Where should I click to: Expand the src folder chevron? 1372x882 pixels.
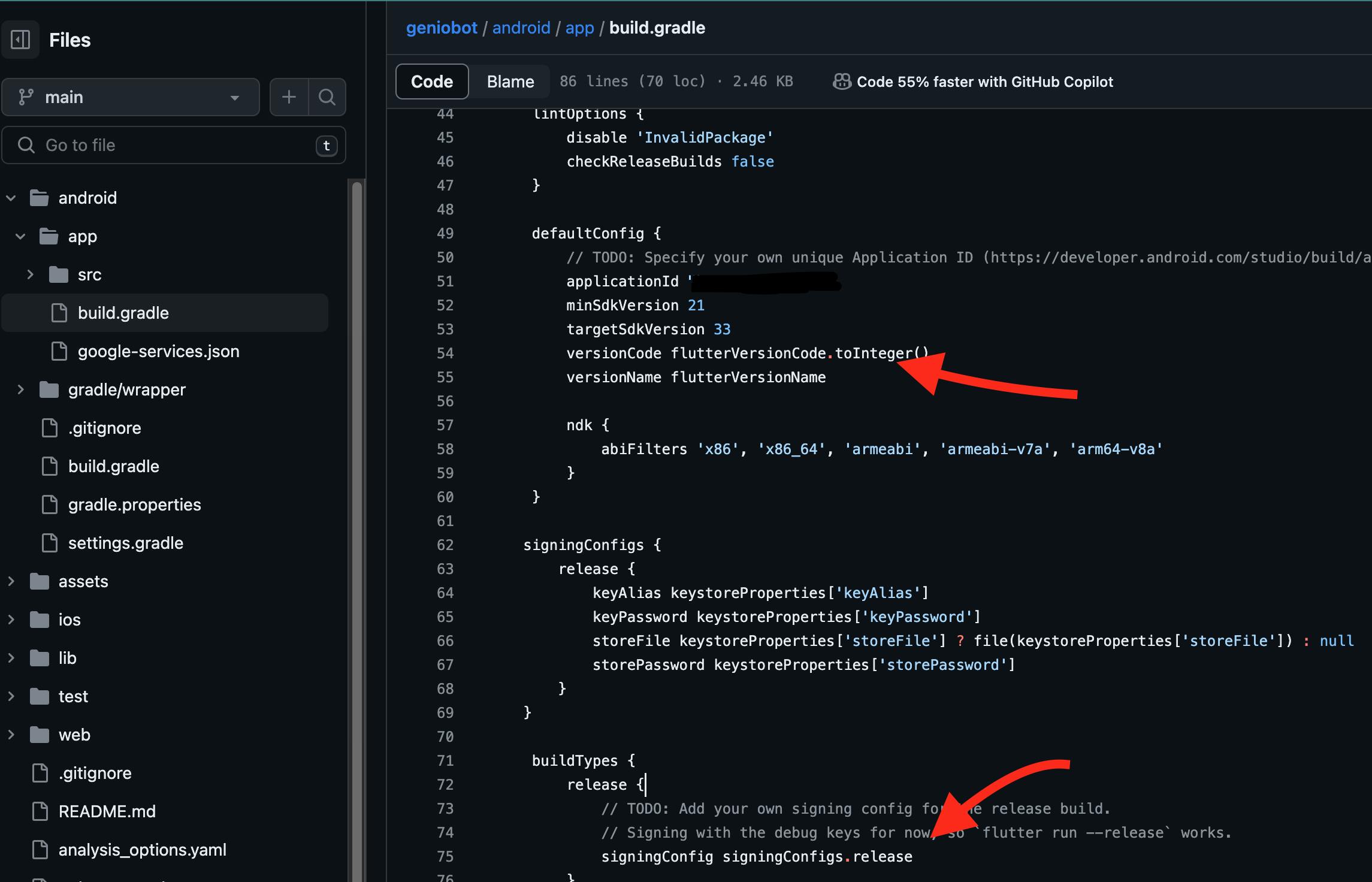30,274
